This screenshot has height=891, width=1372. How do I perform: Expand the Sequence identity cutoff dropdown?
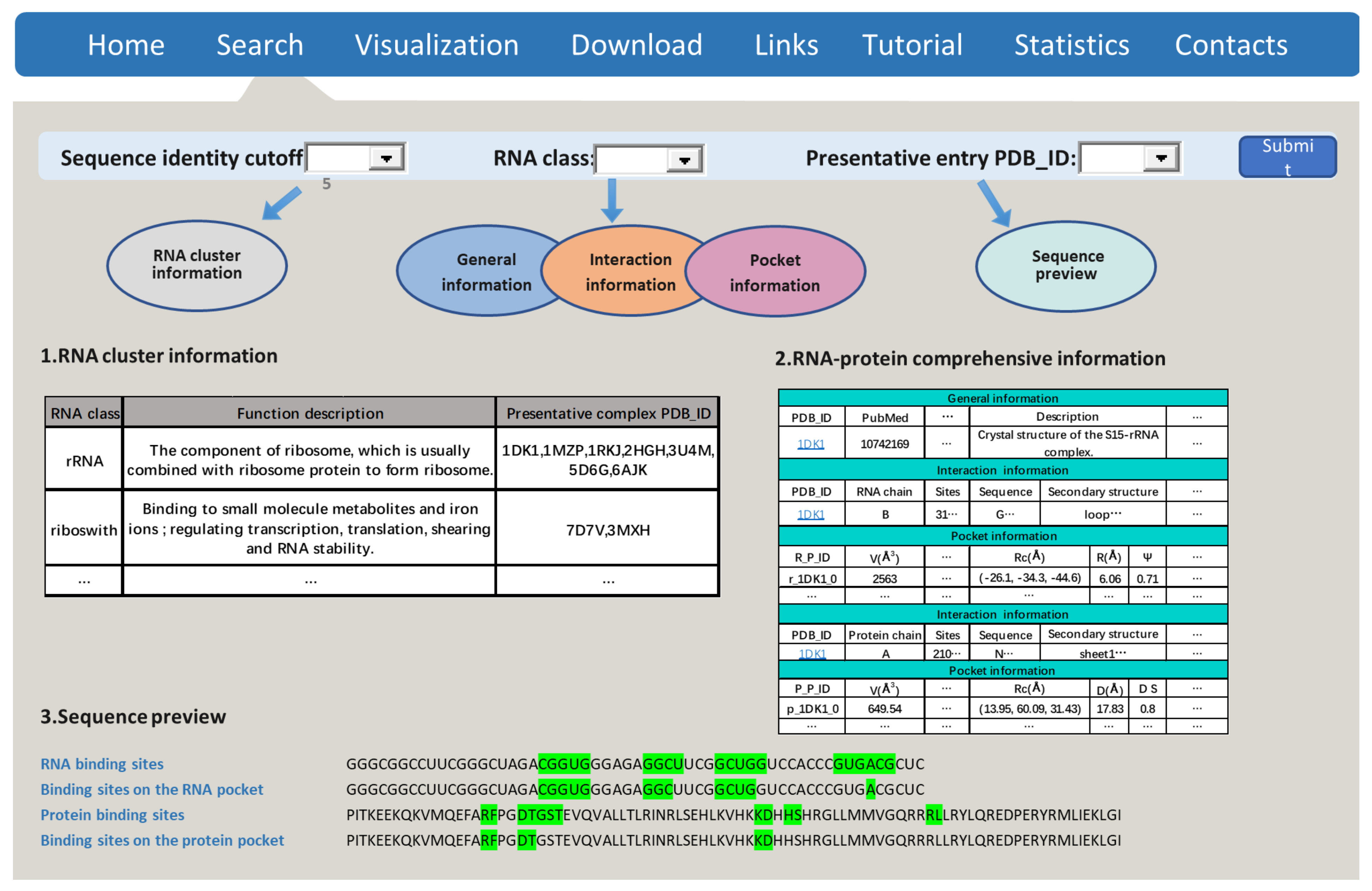coord(385,157)
